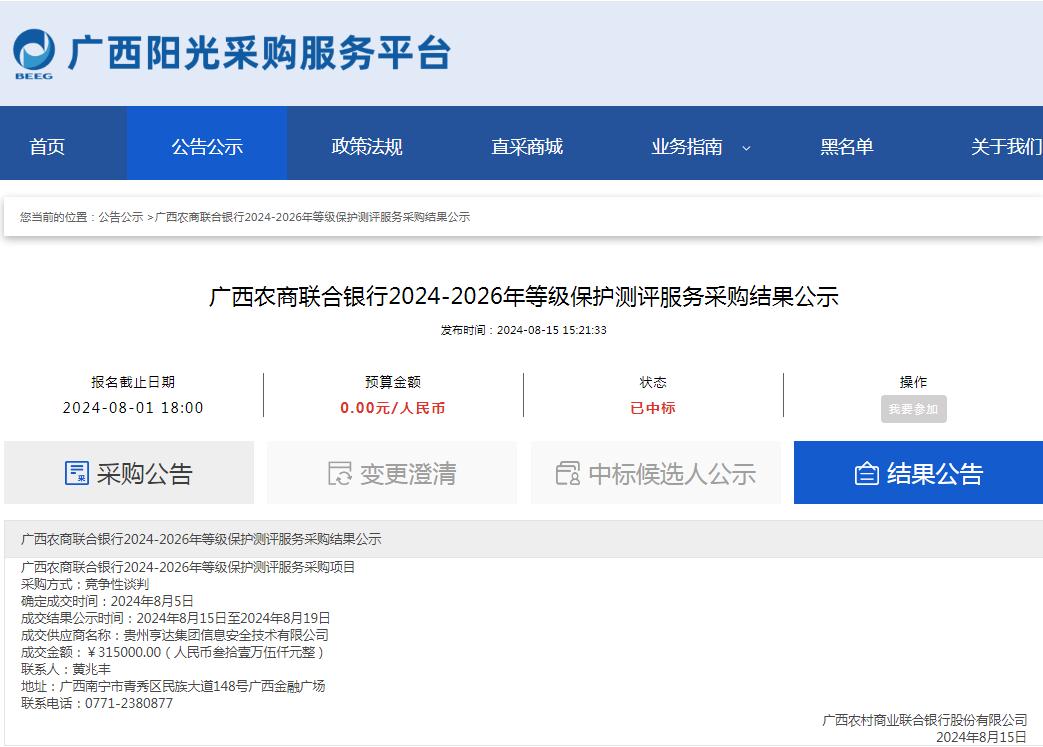Click the 广西阳光采购服务平台 site title
1043x747 pixels.
[x=259, y=52]
